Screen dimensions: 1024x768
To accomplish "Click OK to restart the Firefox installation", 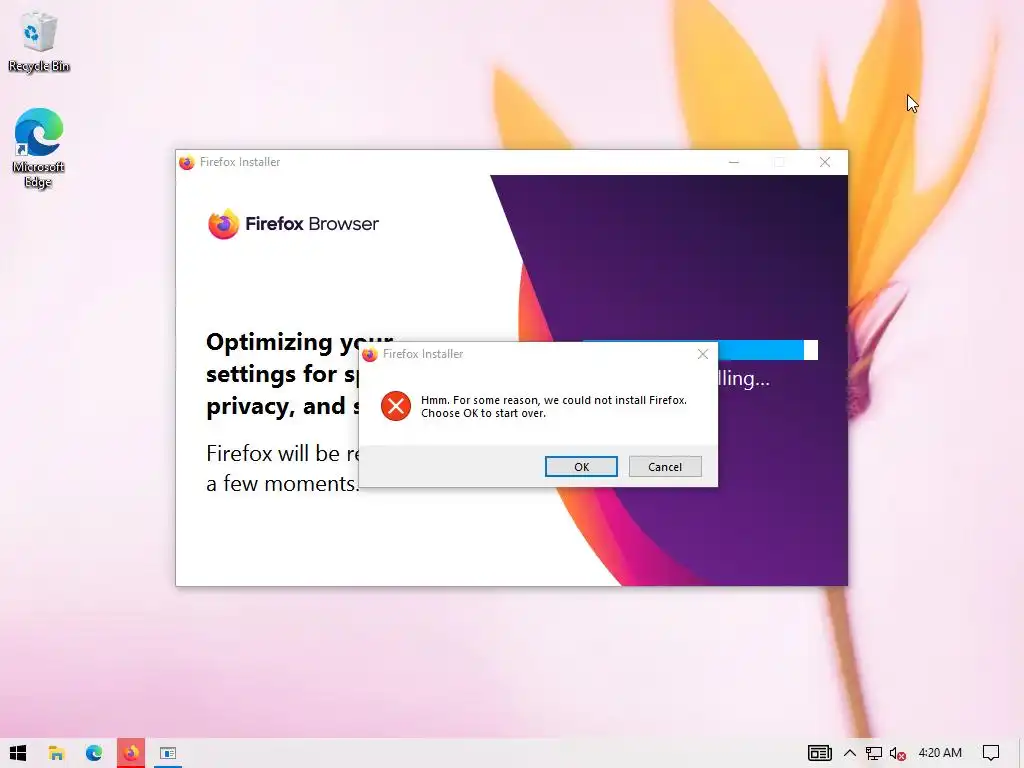I will coord(581,467).
